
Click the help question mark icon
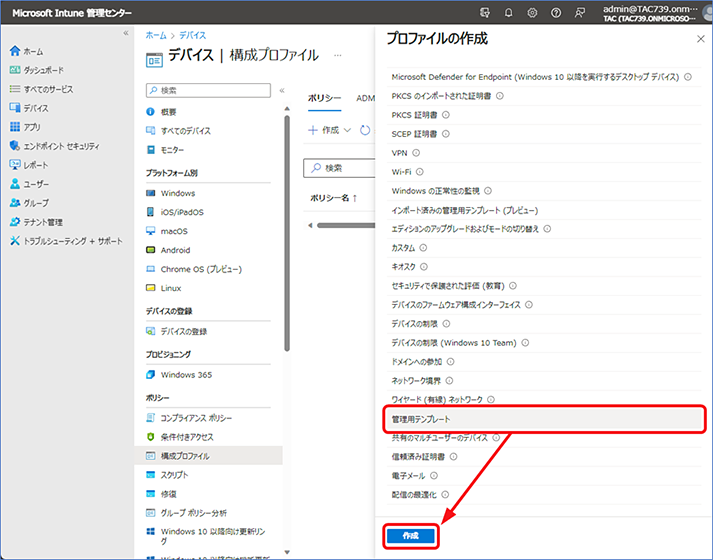click(556, 13)
